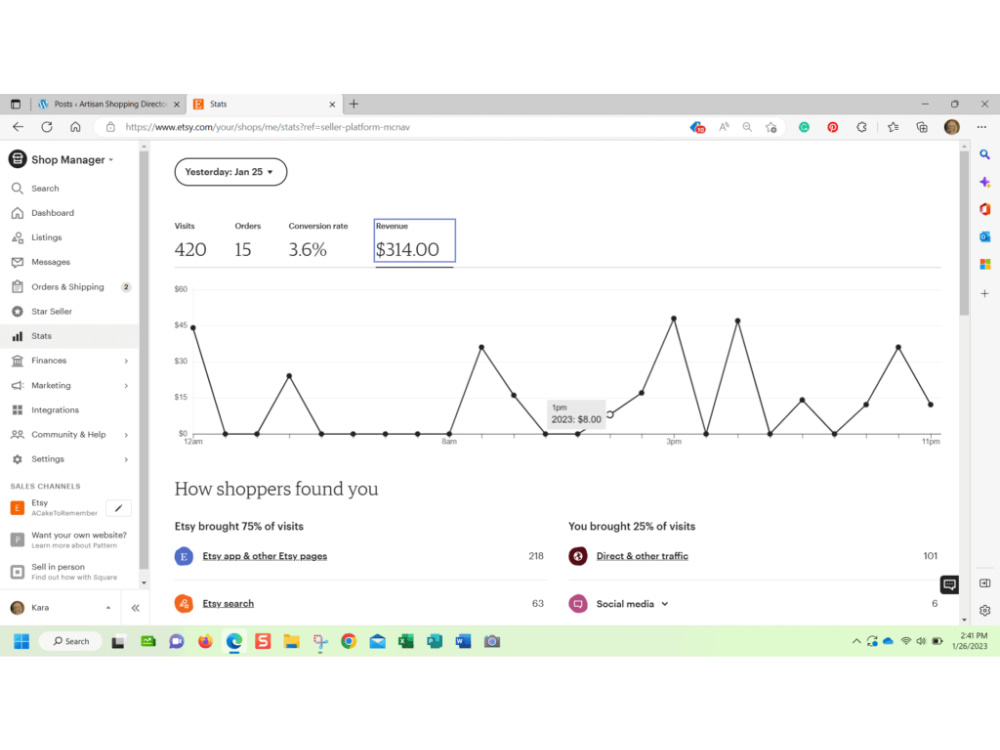
Task: Click browser back arrow
Action: (x=18, y=127)
